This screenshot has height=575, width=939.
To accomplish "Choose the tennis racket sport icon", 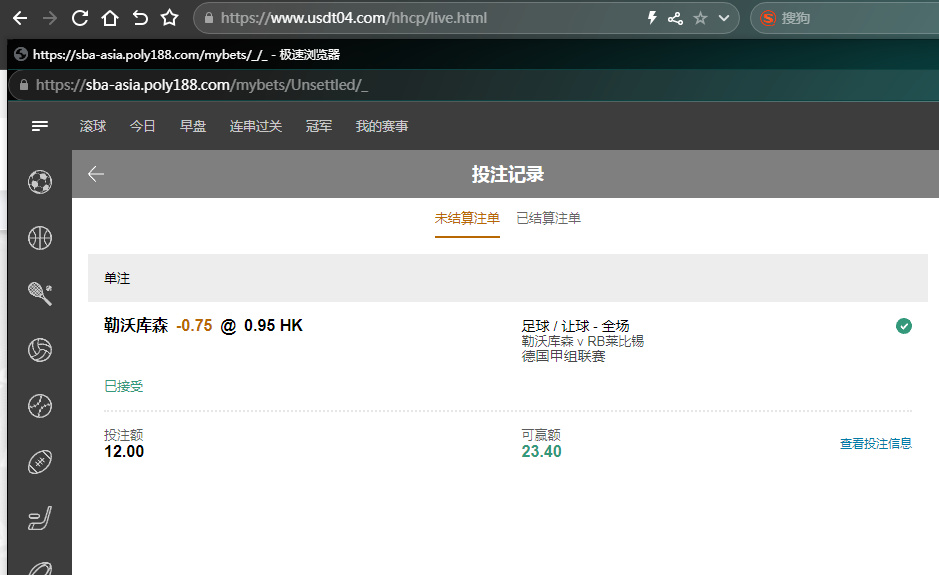I will pyautogui.click(x=40, y=293).
